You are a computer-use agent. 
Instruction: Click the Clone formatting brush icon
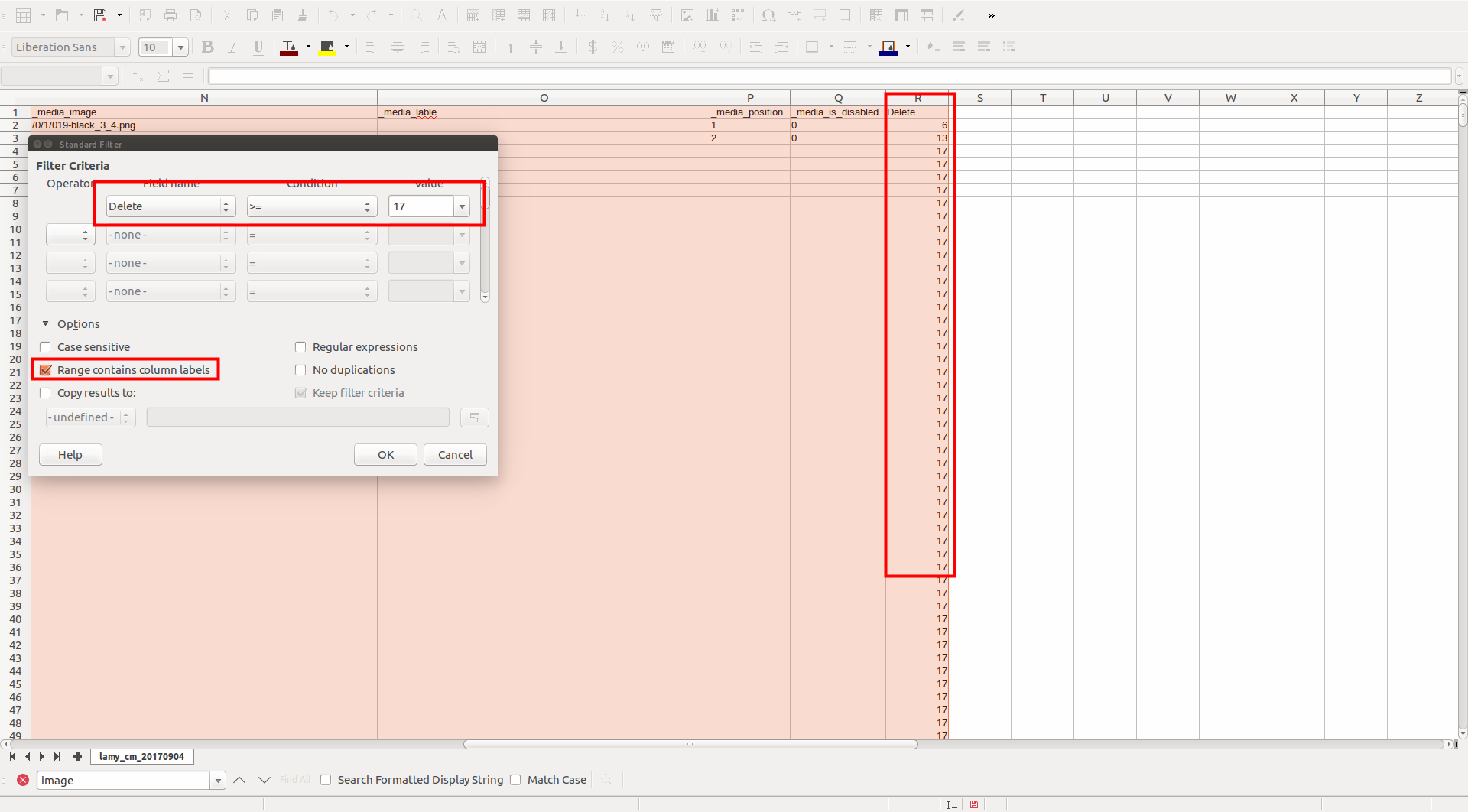[303, 15]
